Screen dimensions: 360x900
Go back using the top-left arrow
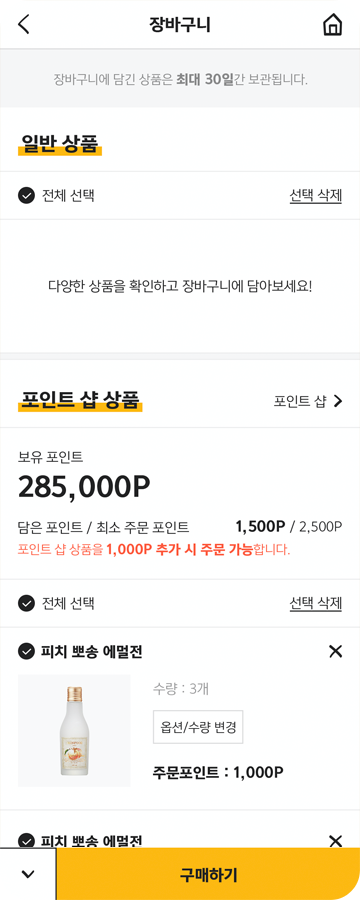point(24,25)
